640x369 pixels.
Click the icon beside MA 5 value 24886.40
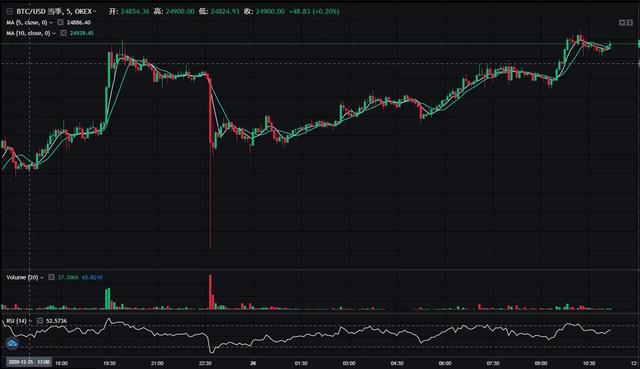[x=60, y=22]
